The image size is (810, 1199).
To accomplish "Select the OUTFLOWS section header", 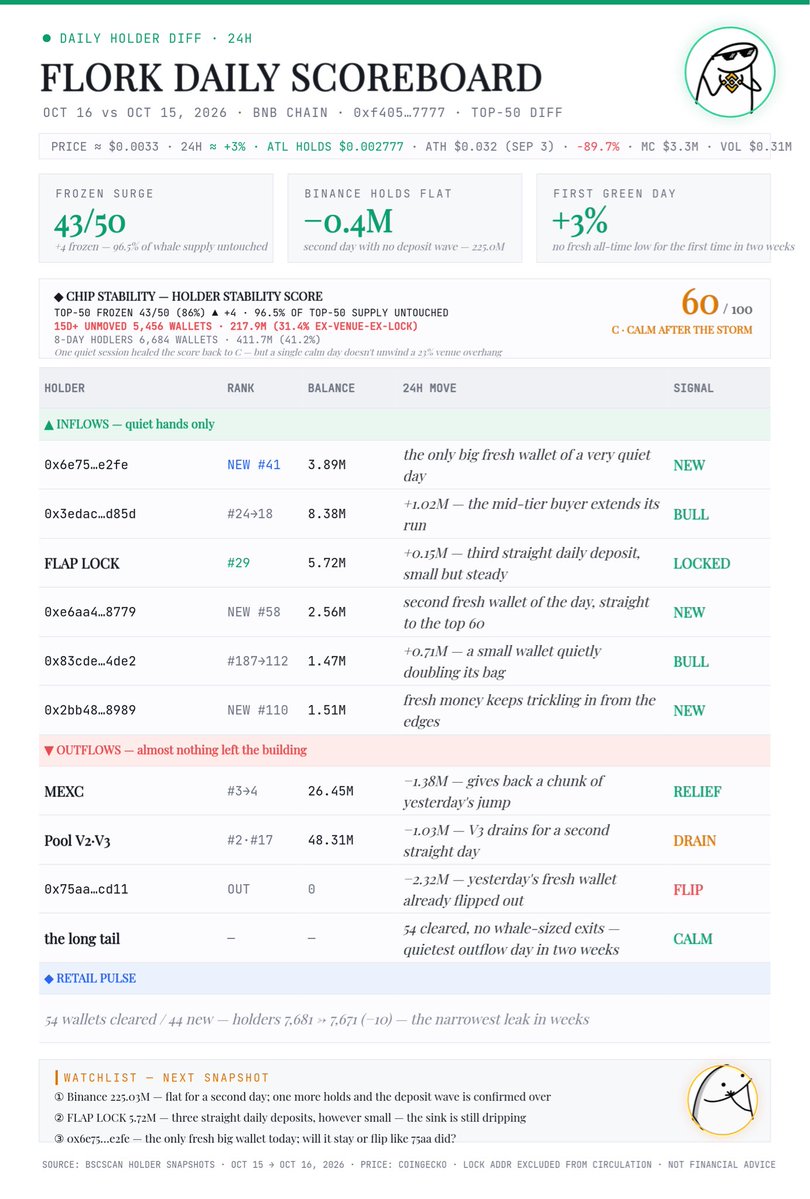I will pos(405,750).
